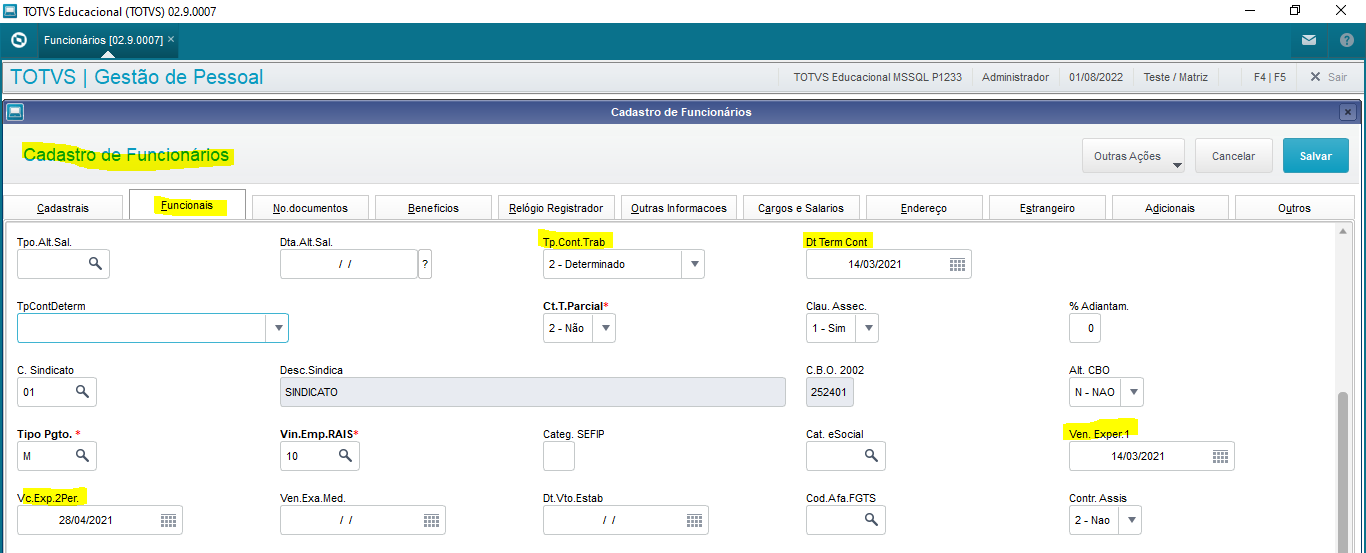Image resolution: width=1366 pixels, height=553 pixels.
Task: Open lookup magnifier for C. Sindicato
Action: (x=83, y=392)
